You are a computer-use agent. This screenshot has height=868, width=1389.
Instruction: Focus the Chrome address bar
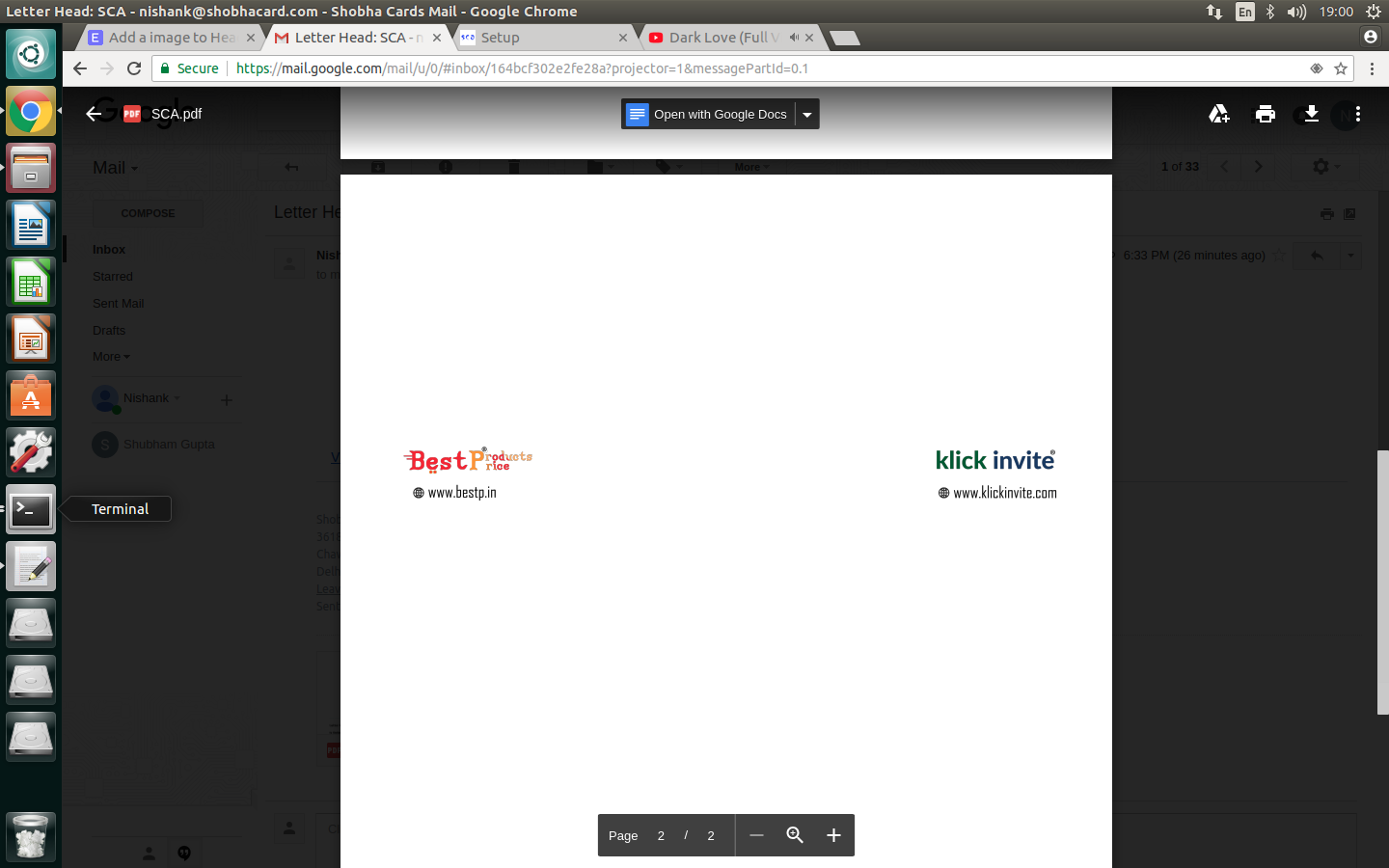(x=752, y=68)
